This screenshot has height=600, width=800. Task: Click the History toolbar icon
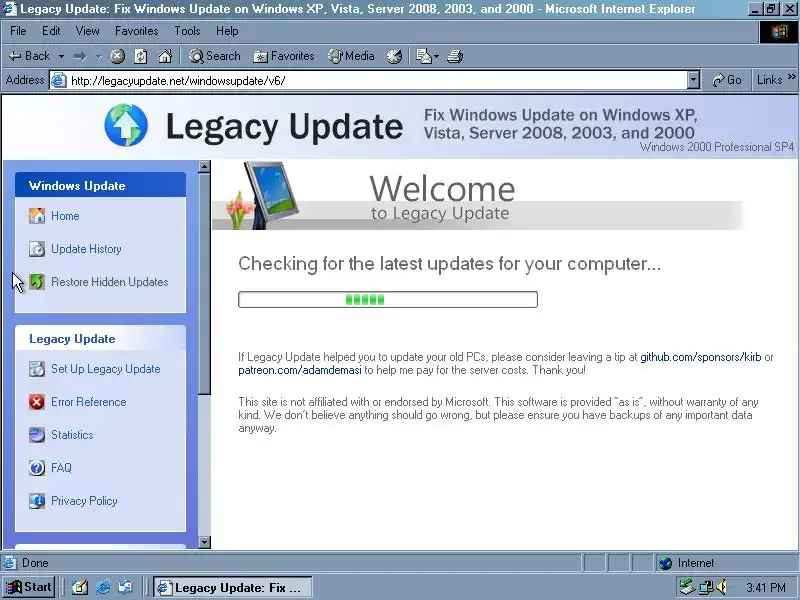click(394, 56)
